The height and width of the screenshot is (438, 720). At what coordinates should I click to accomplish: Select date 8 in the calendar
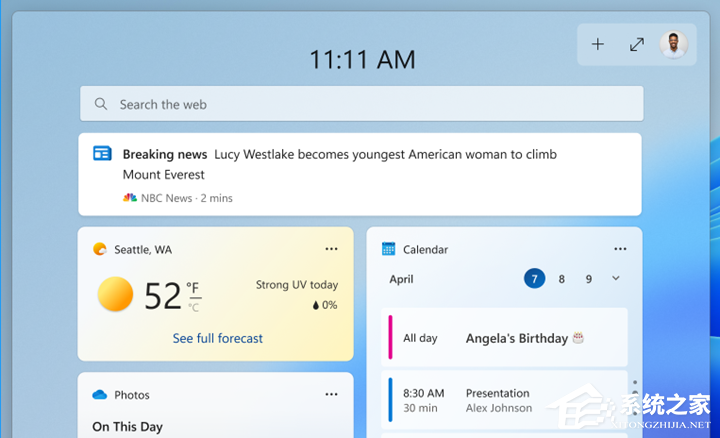pos(562,279)
